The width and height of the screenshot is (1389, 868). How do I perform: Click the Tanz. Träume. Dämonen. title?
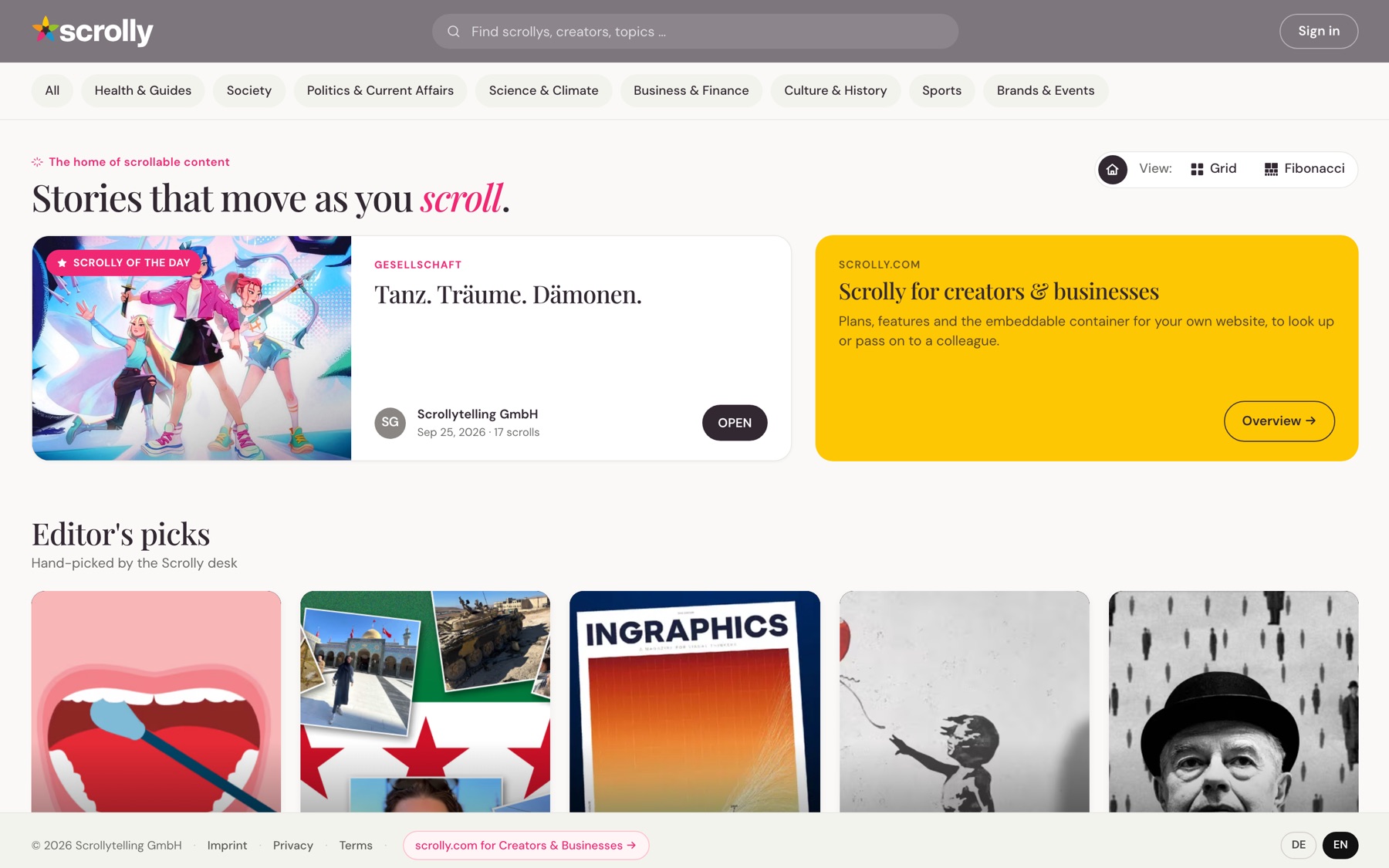click(508, 295)
